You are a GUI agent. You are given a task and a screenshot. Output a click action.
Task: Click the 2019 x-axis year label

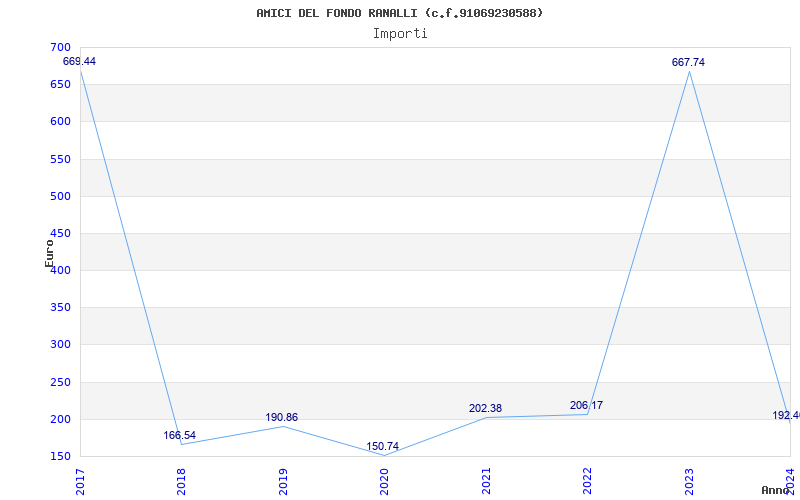tap(283, 481)
